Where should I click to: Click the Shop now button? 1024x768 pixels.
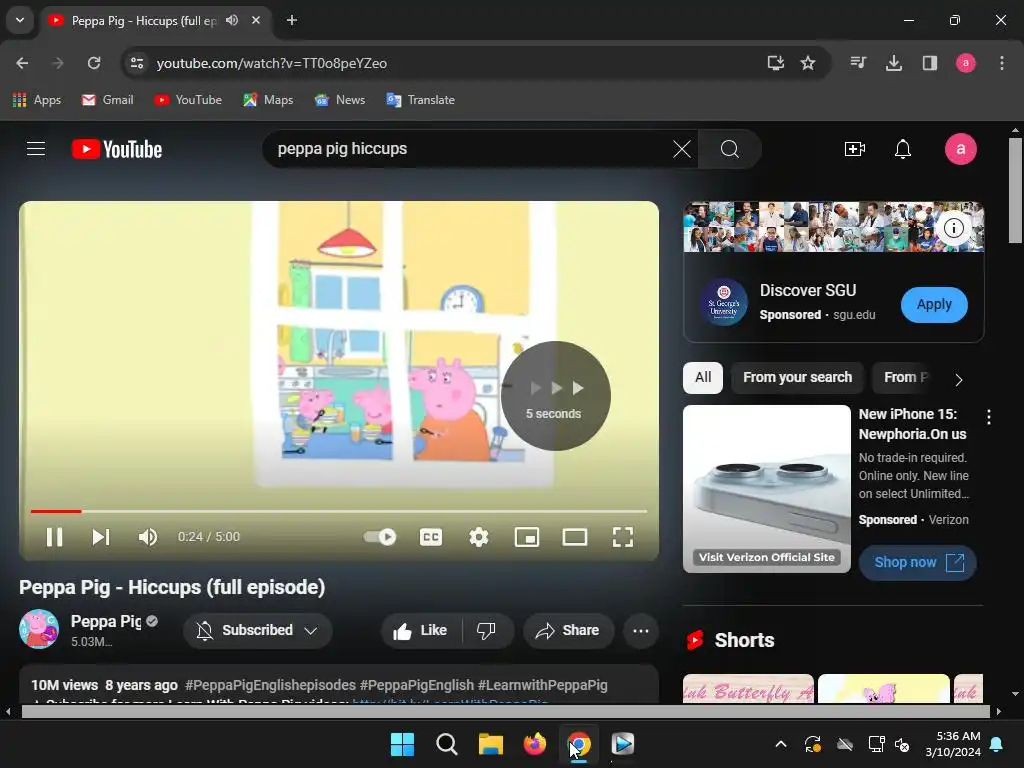pyautogui.click(x=917, y=562)
